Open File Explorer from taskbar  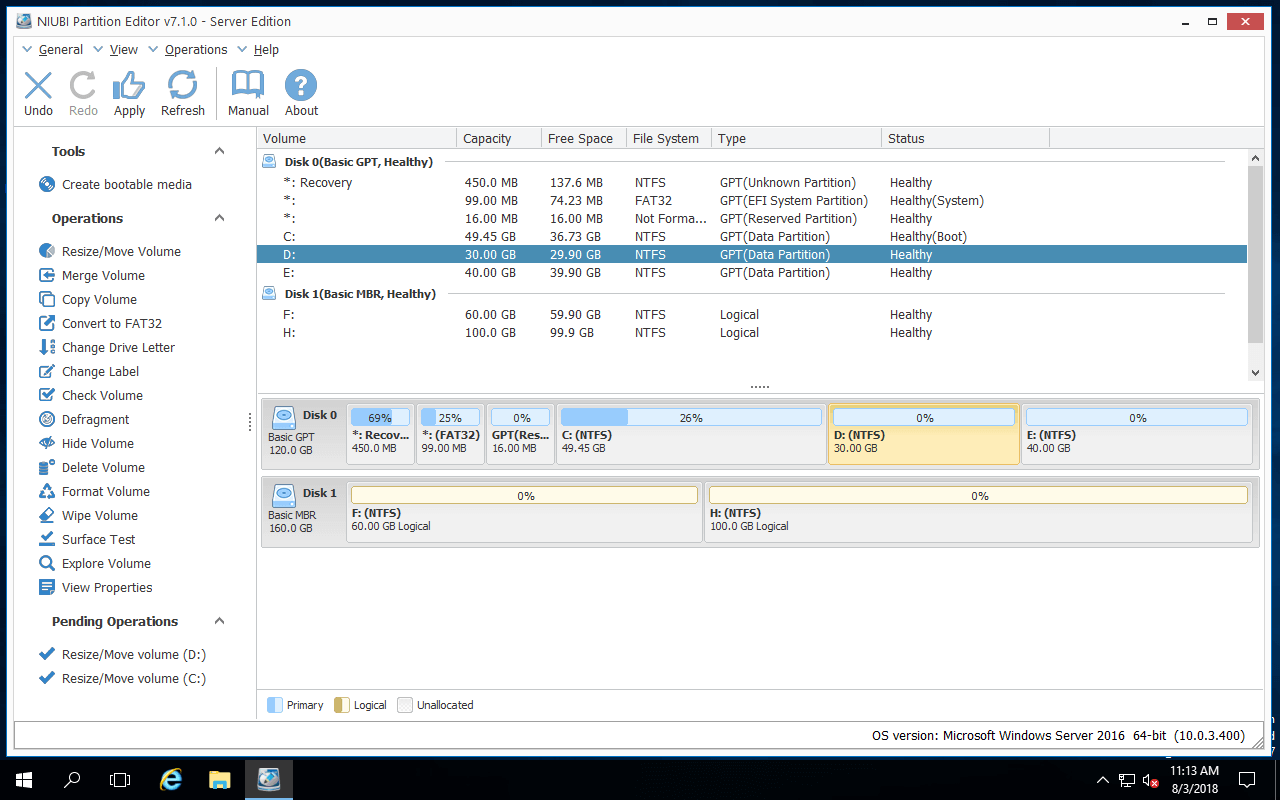coord(220,779)
